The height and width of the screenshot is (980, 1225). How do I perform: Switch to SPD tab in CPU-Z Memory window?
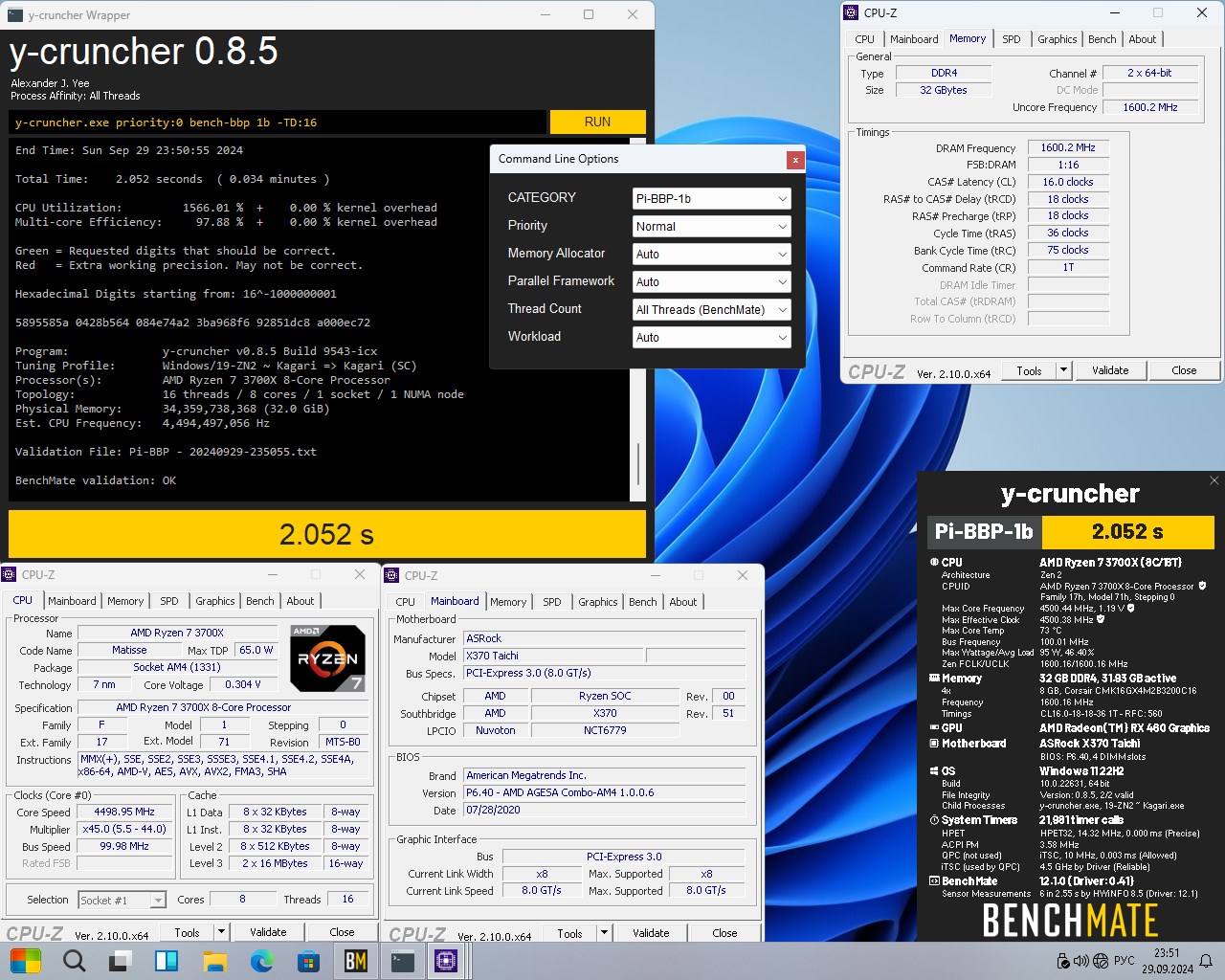pos(1012,39)
